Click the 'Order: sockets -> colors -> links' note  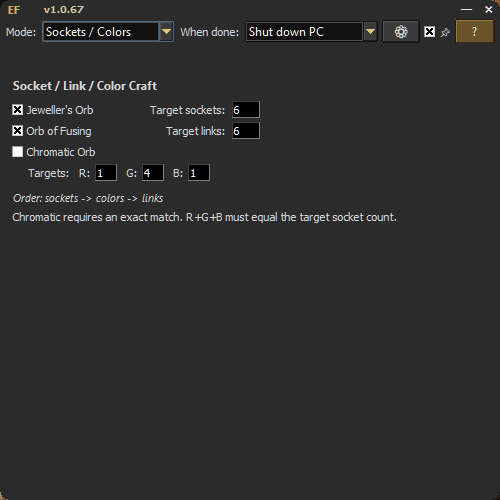click(88, 198)
